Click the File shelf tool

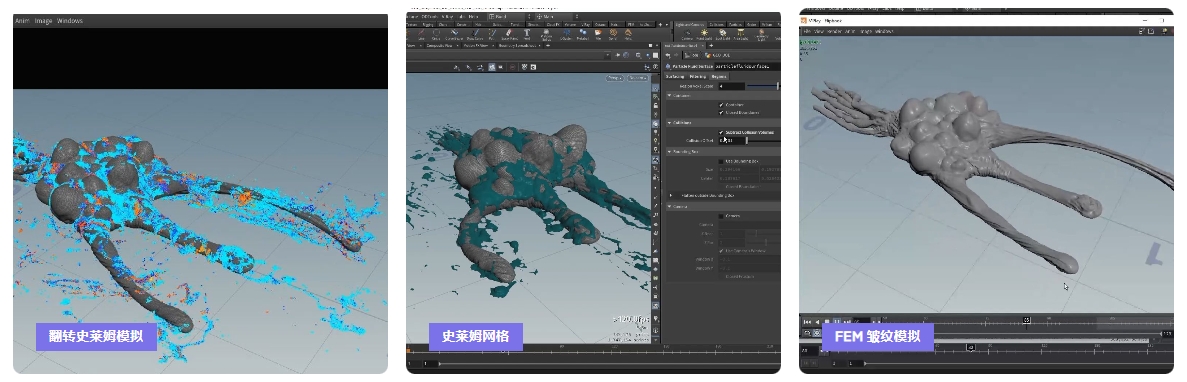(598, 34)
